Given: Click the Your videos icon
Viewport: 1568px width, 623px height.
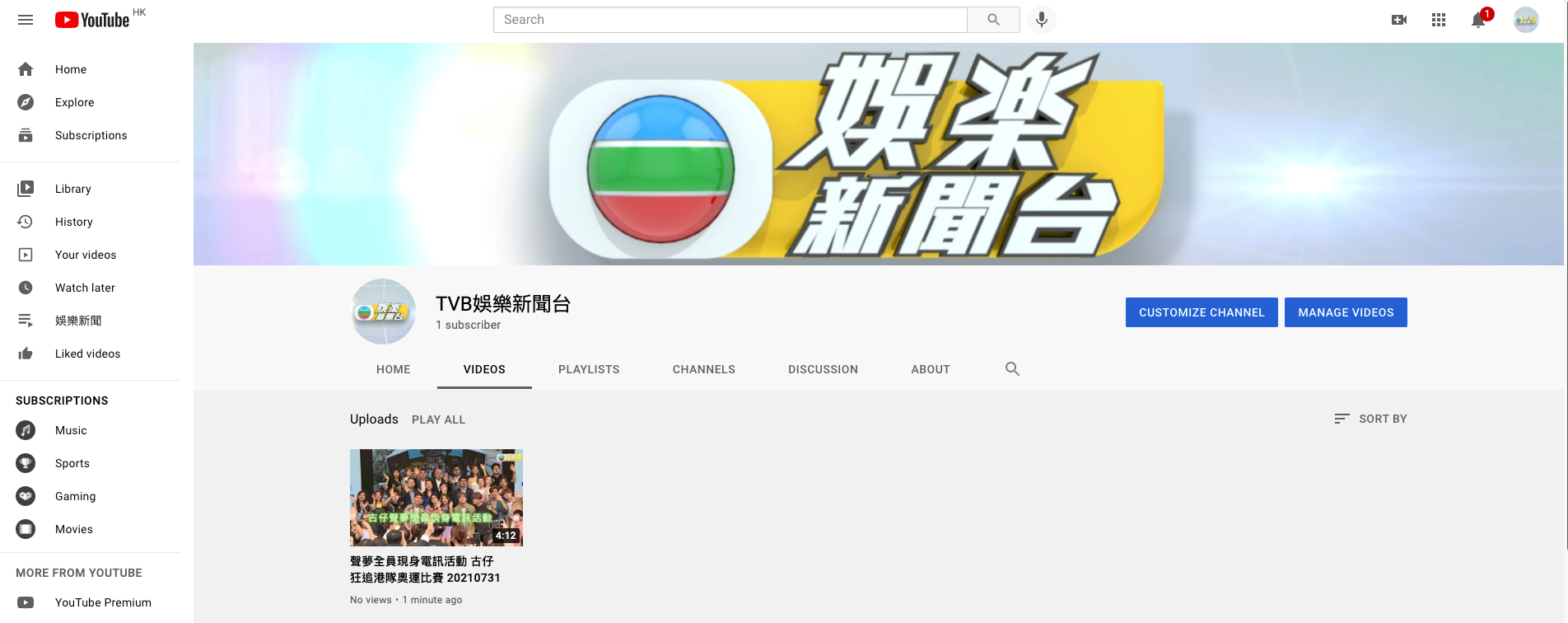Looking at the screenshot, I should point(26,255).
